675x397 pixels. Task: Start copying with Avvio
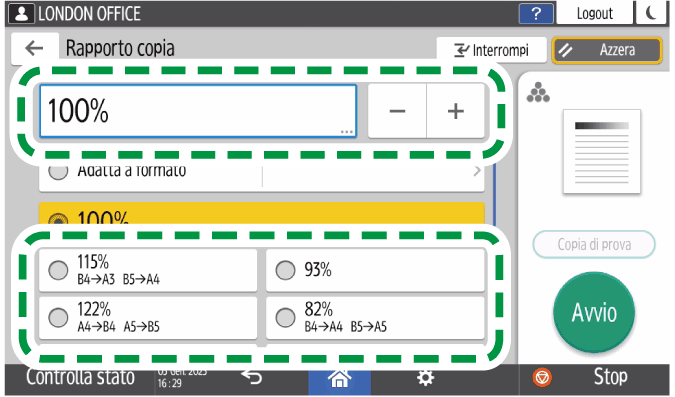coord(594,312)
